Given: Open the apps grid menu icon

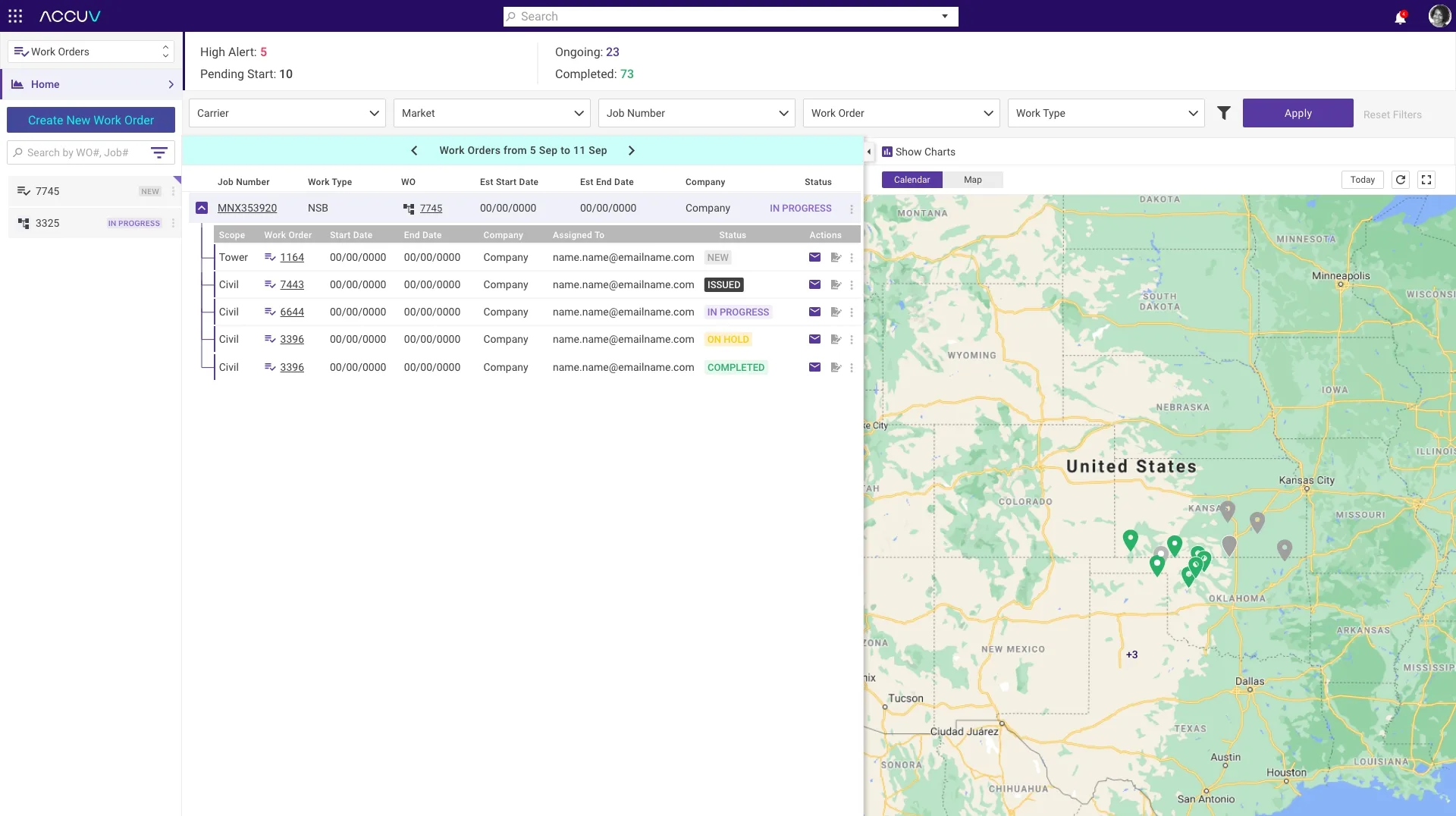Looking at the screenshot, I should (x=15, y=16).
